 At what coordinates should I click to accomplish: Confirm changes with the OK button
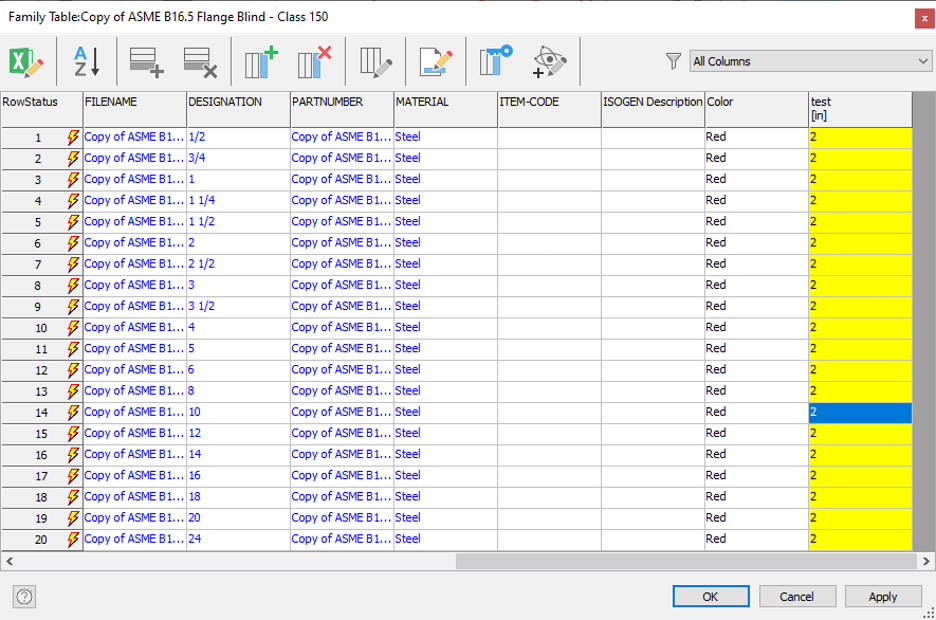click(x=711, y=596)
